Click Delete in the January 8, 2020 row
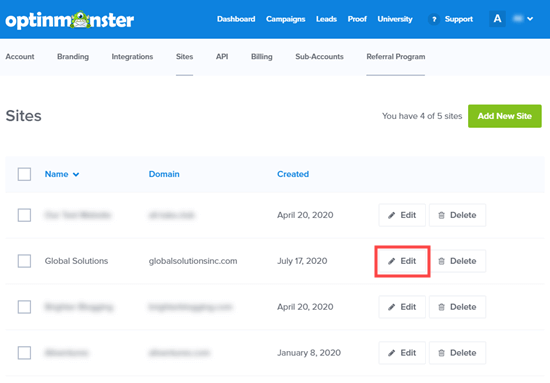Viewport: 550px width, 383px height. [x=457, y=353]
